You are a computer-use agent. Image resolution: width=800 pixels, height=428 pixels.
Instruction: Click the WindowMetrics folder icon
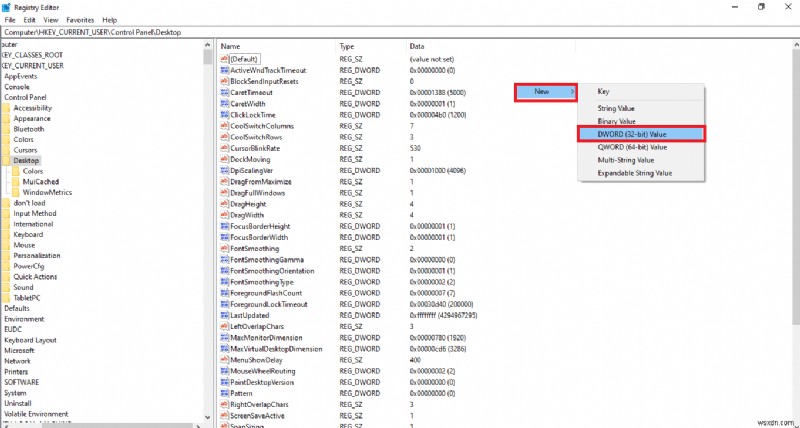[x=15, y=192]
